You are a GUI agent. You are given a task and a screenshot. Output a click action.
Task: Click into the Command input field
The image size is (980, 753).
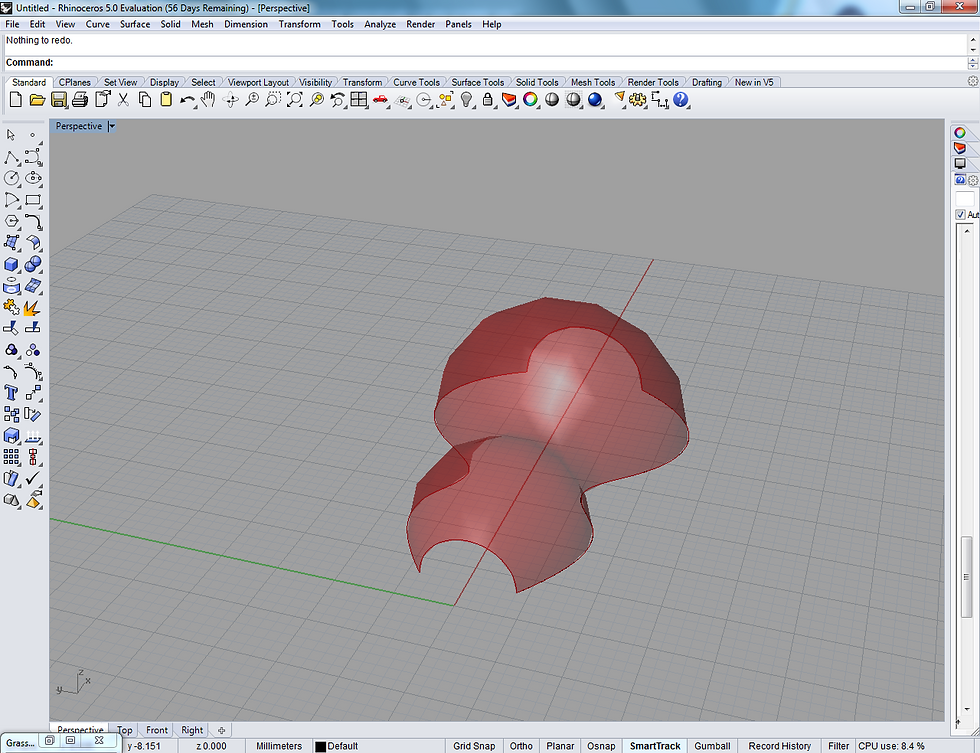pos(509,62)
